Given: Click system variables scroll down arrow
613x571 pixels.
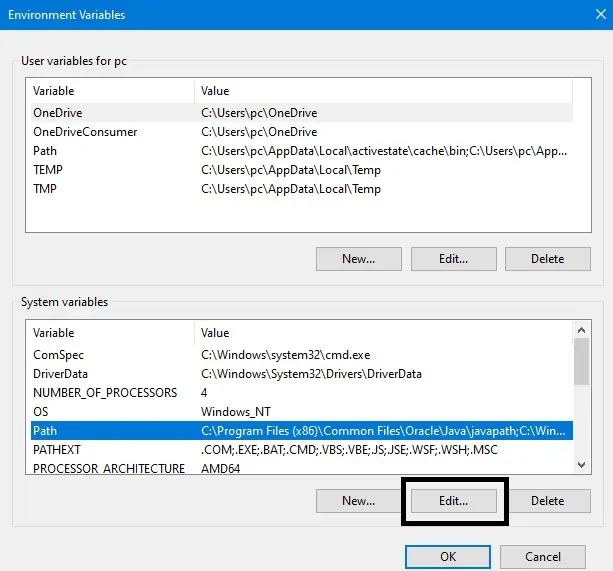Looking at the screenshot, I should [581, 465].
